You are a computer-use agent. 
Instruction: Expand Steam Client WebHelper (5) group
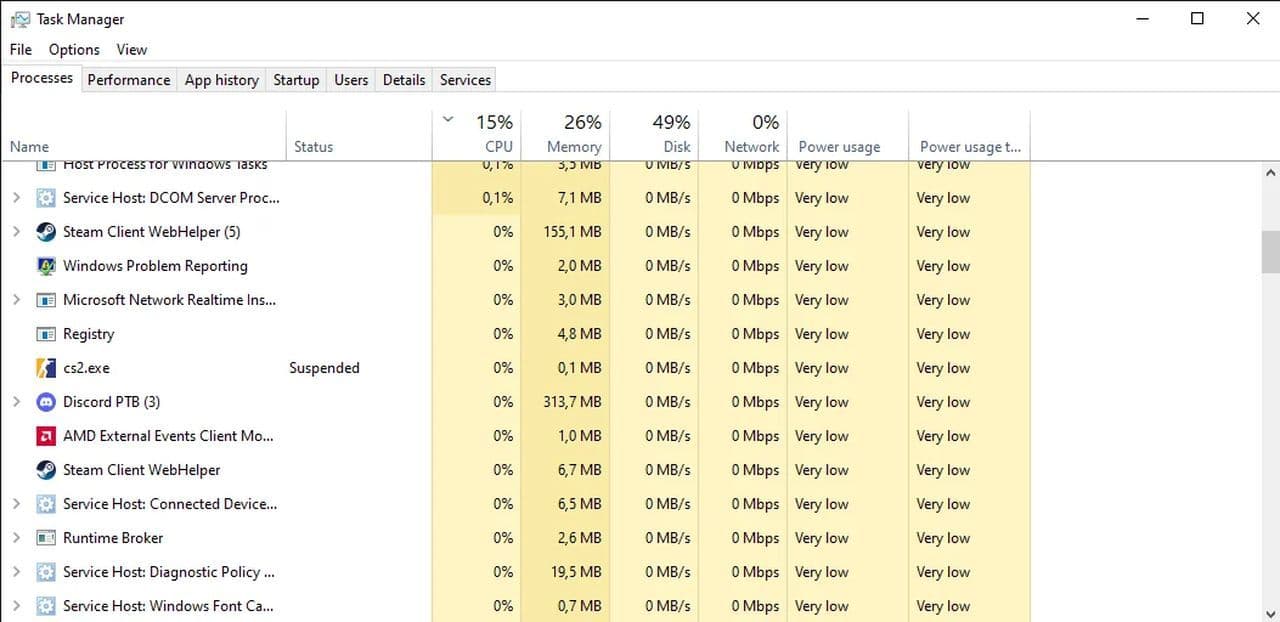pos(16,232)
